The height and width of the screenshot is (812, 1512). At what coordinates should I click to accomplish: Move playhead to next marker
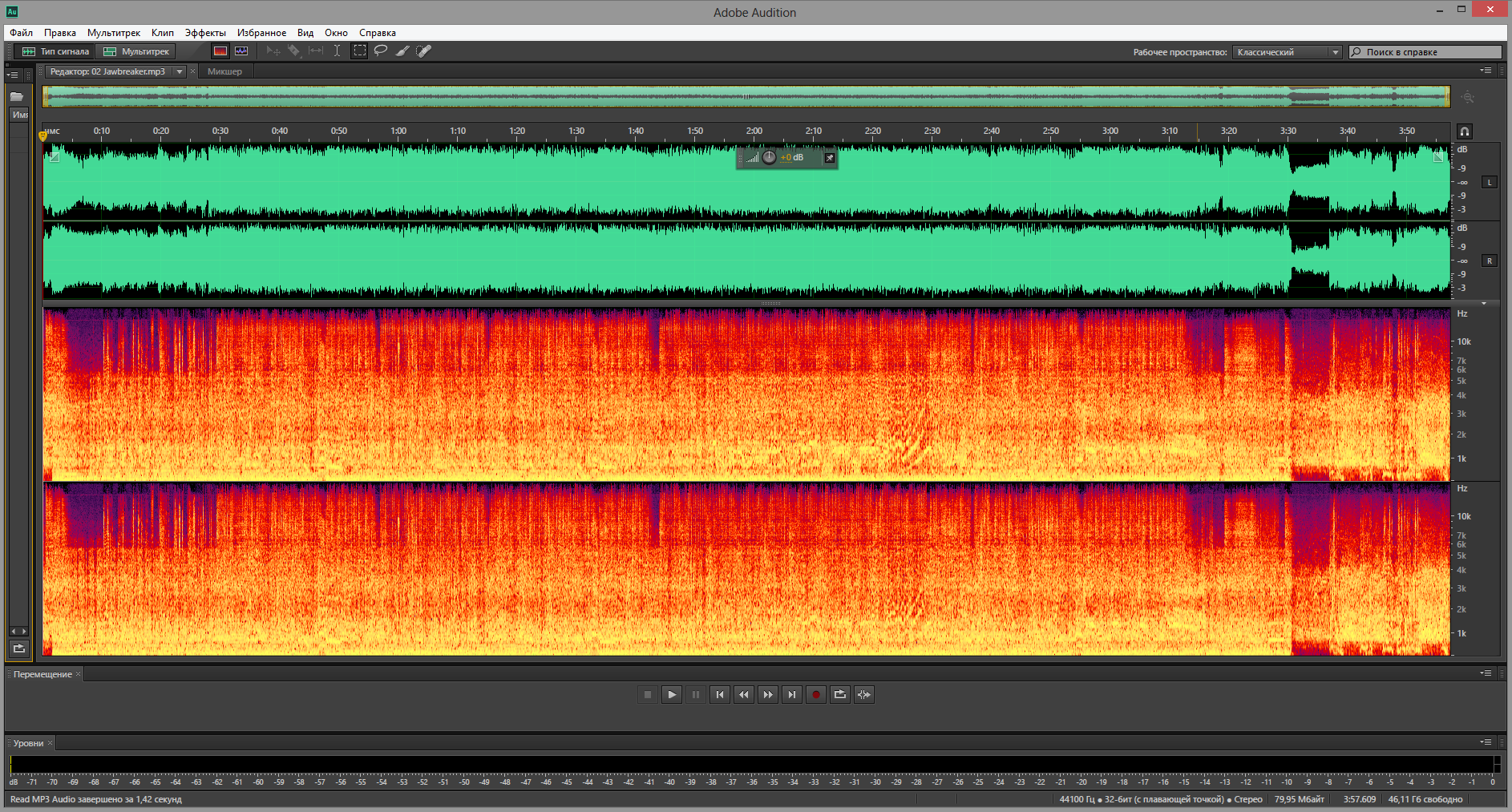pos(792,695)
